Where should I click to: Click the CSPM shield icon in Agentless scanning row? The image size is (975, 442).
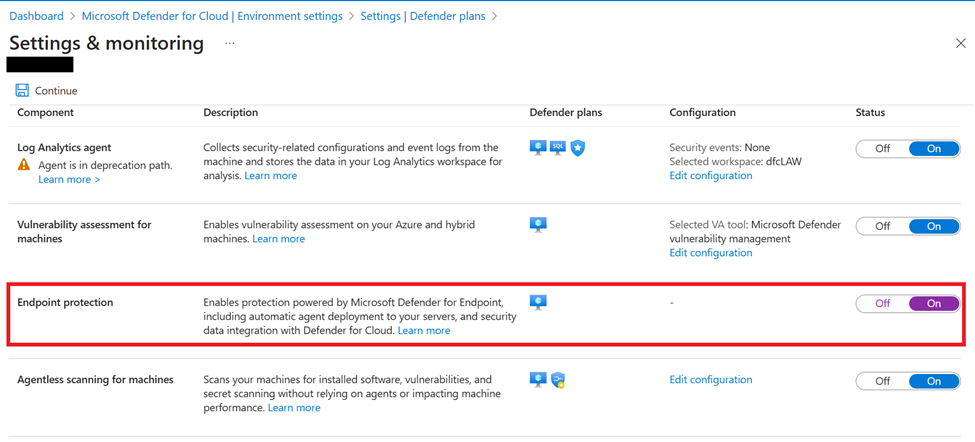pyautogui.click(x=558, y=380)
